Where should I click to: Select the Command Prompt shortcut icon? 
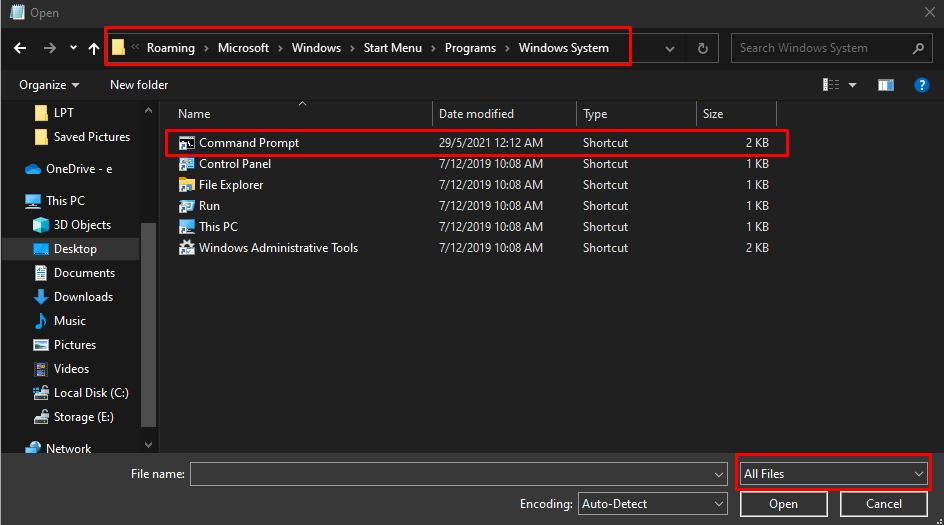pos(187,143)
